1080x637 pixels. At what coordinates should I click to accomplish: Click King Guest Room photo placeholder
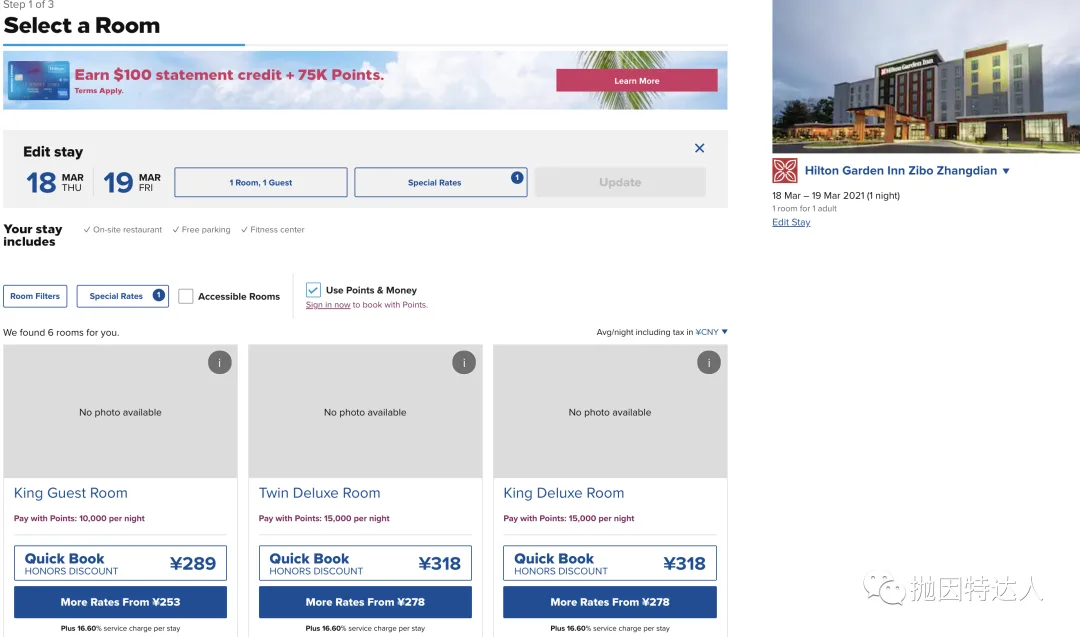tap(121, 412)
